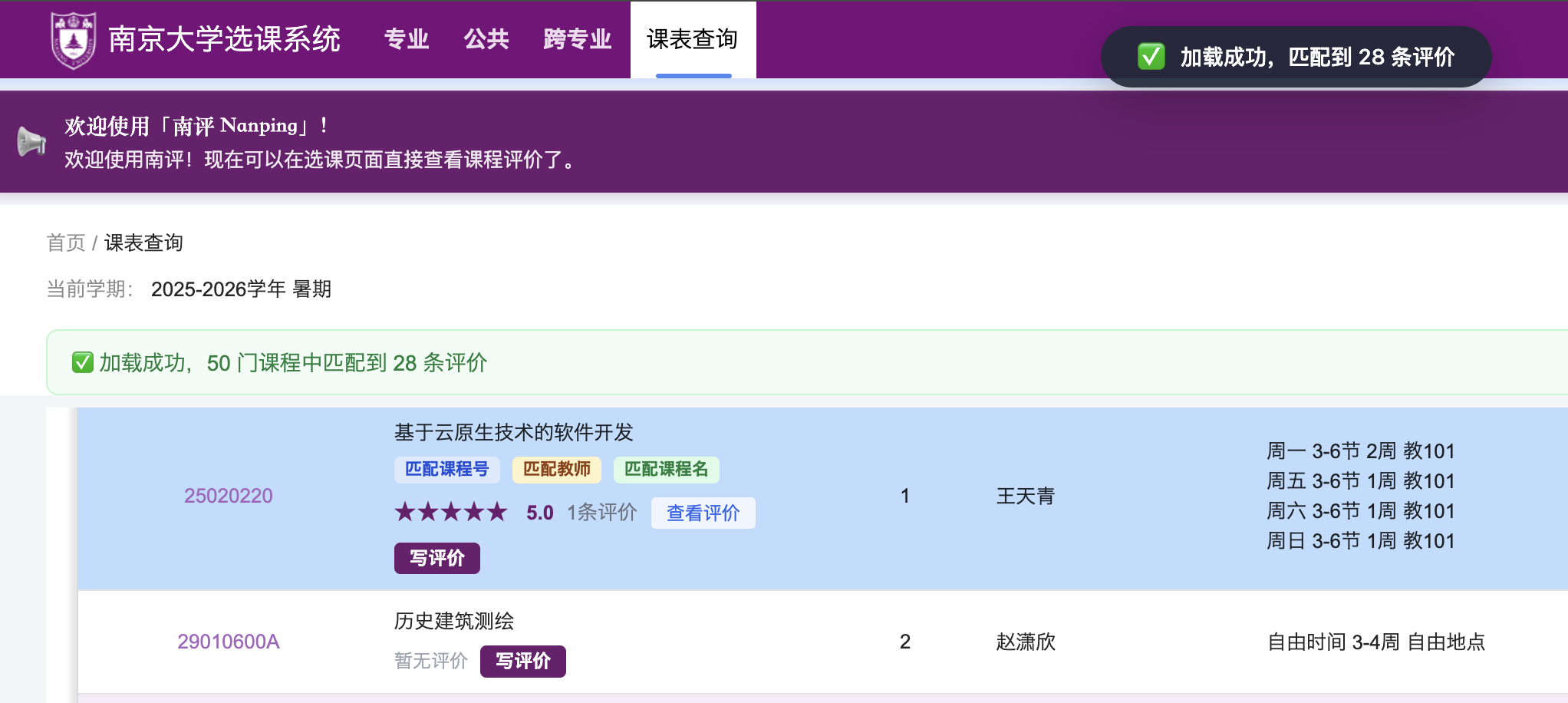Click the 查看评价 button for 基于云原生技术的软件开发

coord(703,513)
